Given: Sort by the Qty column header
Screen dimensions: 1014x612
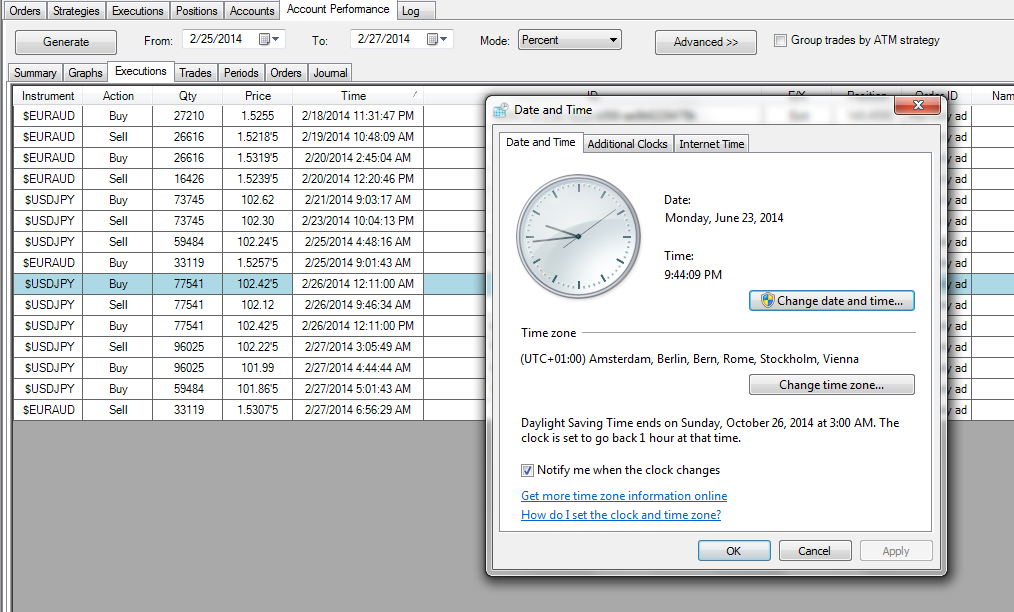Looking at the screenshot, I should click(188, 96).
